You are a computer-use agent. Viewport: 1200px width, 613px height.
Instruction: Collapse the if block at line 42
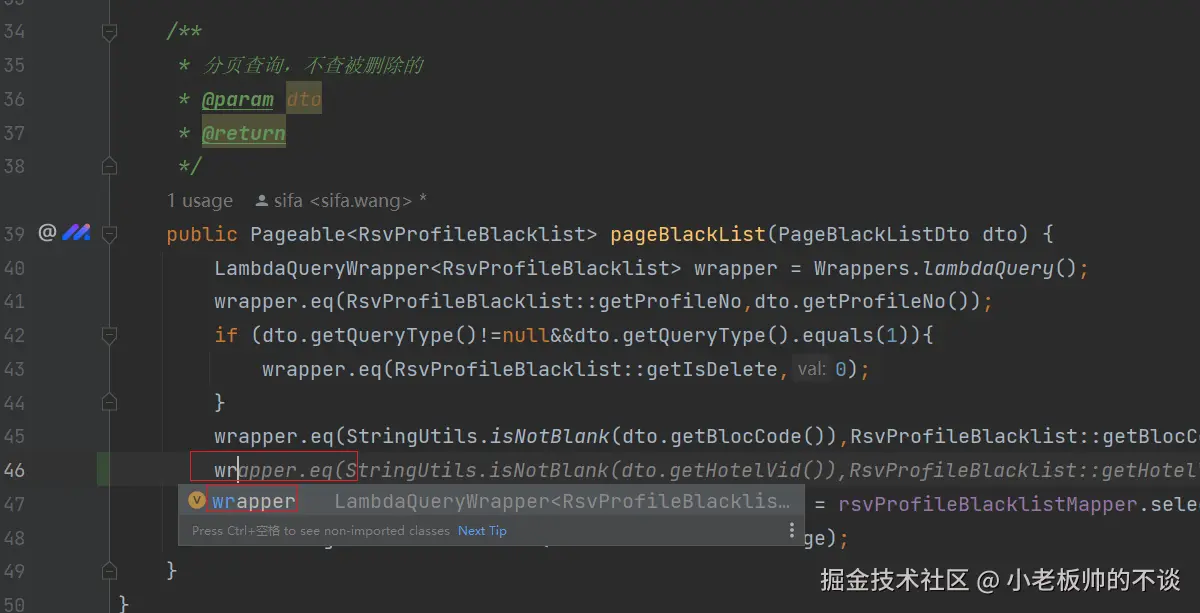pyautogui.click(x=109, y=335)
